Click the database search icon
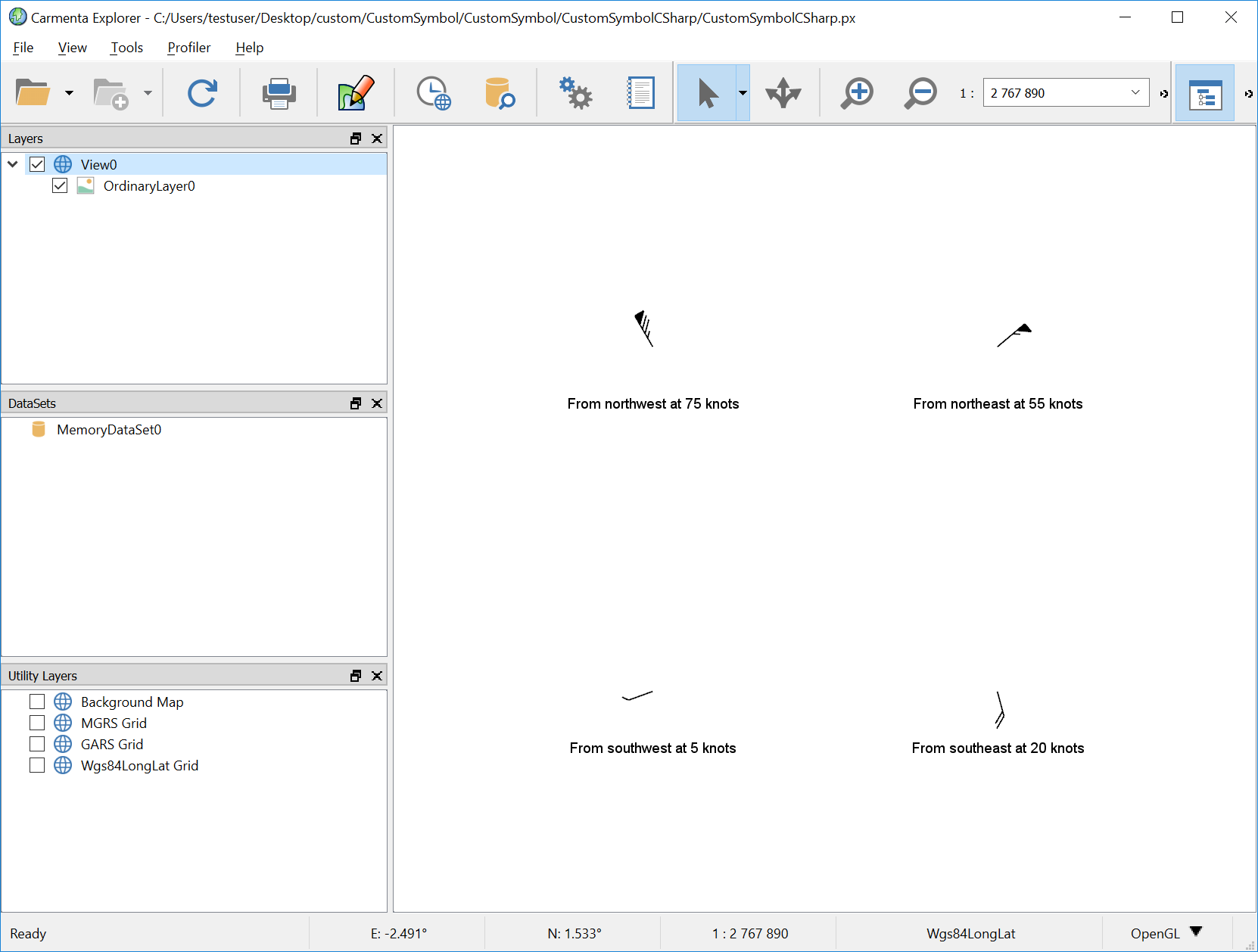 point(499,93)
